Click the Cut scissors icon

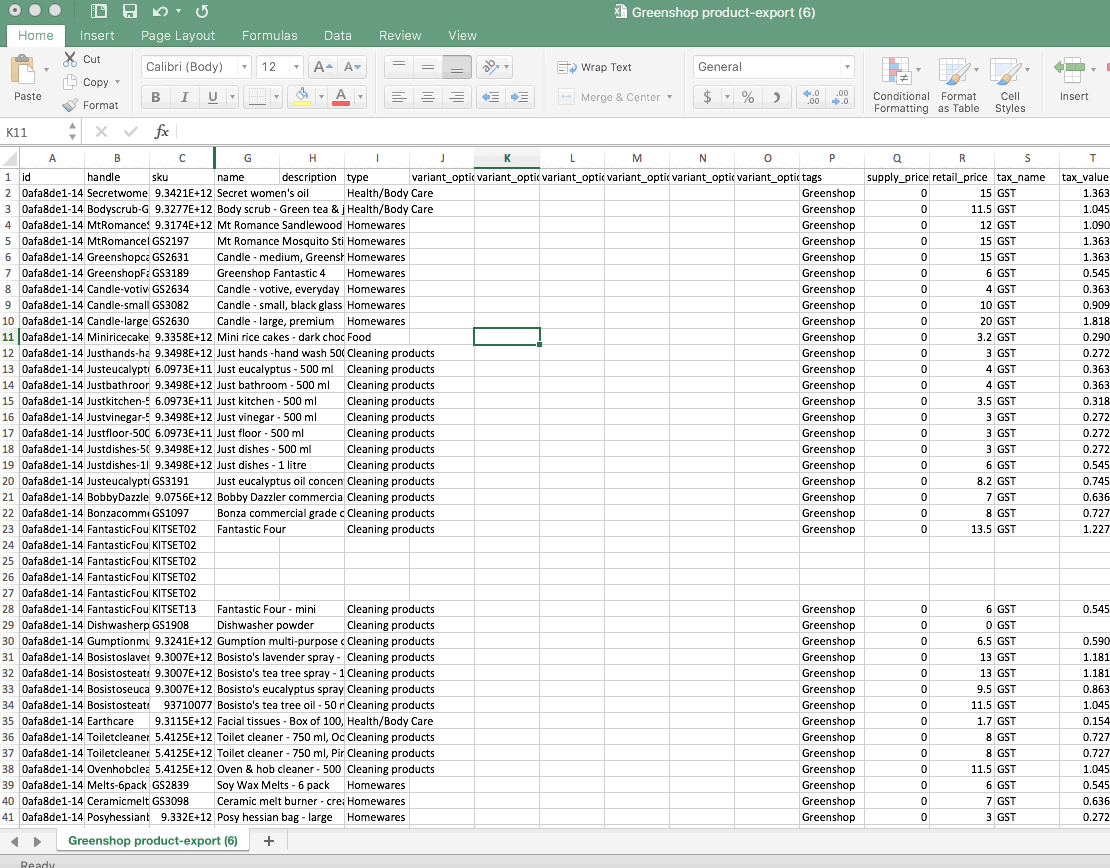pos(70,59)
